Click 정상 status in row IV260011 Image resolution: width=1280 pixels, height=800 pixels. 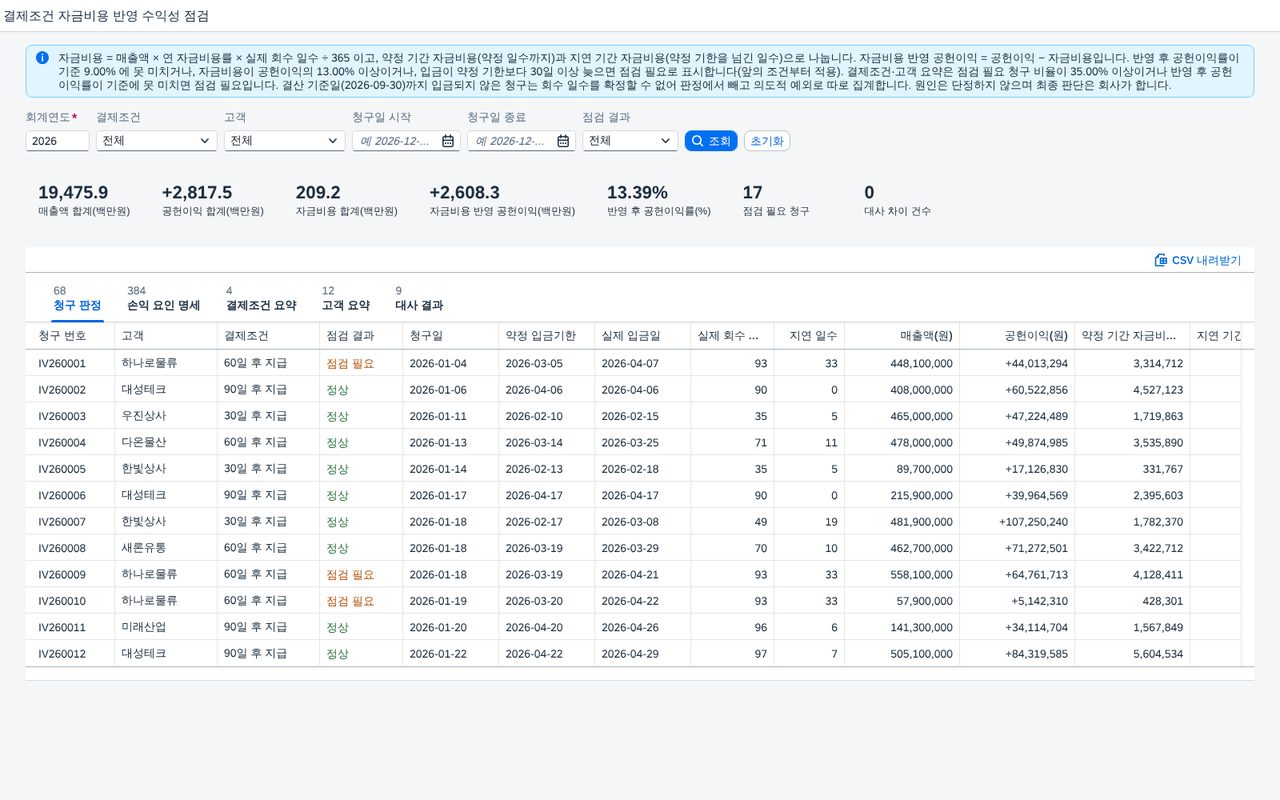point(337,627)
